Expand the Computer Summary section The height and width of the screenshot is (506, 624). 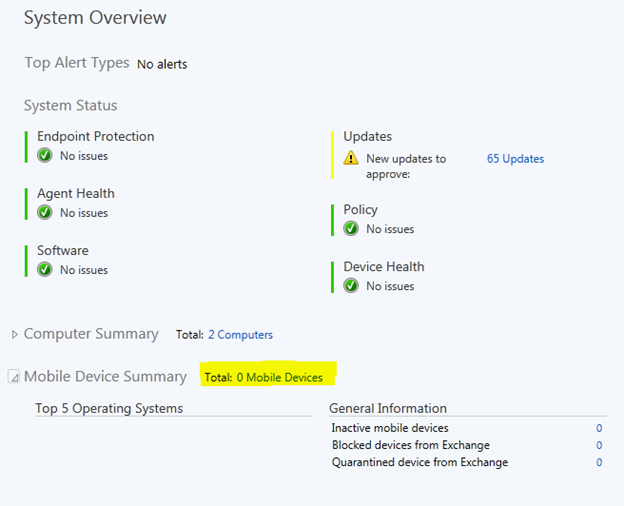[x=14, y=334]
